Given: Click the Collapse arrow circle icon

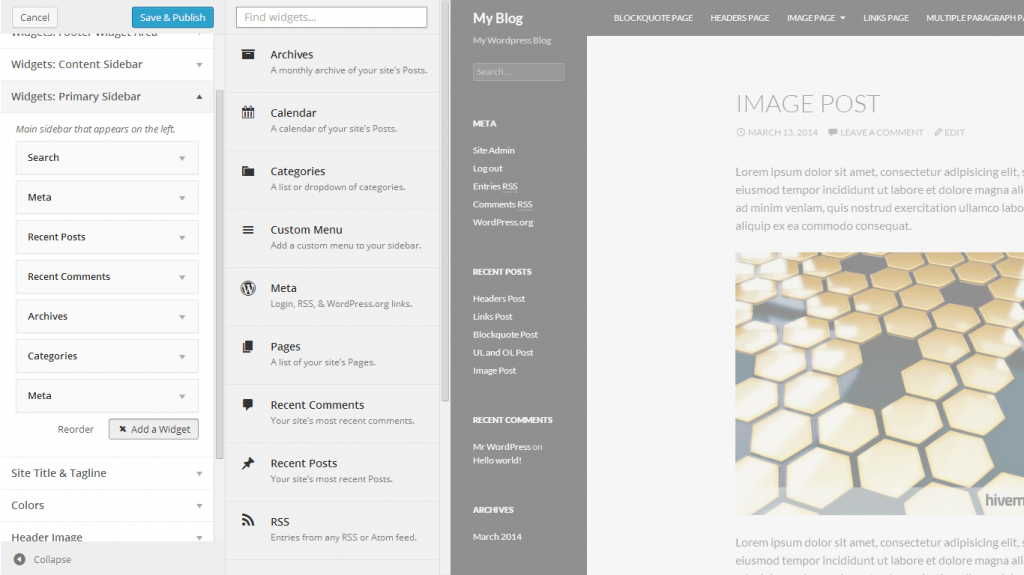Looking at the screenshot, I should pyautogui.click(x=20, y=559).
